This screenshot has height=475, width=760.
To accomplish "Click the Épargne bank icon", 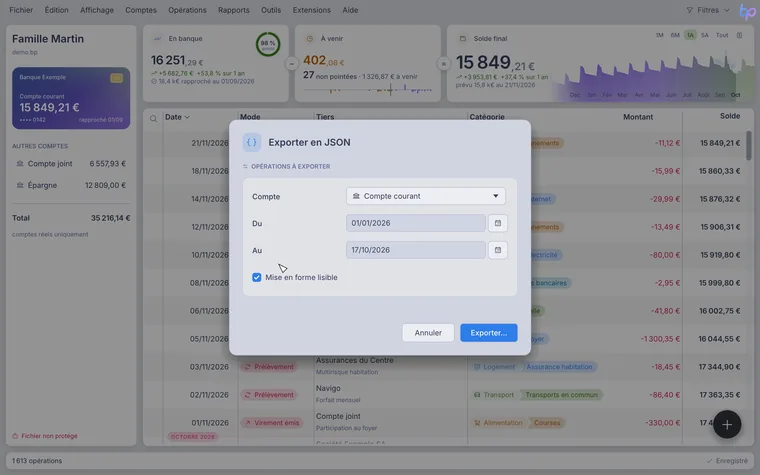I will (20, 185).
